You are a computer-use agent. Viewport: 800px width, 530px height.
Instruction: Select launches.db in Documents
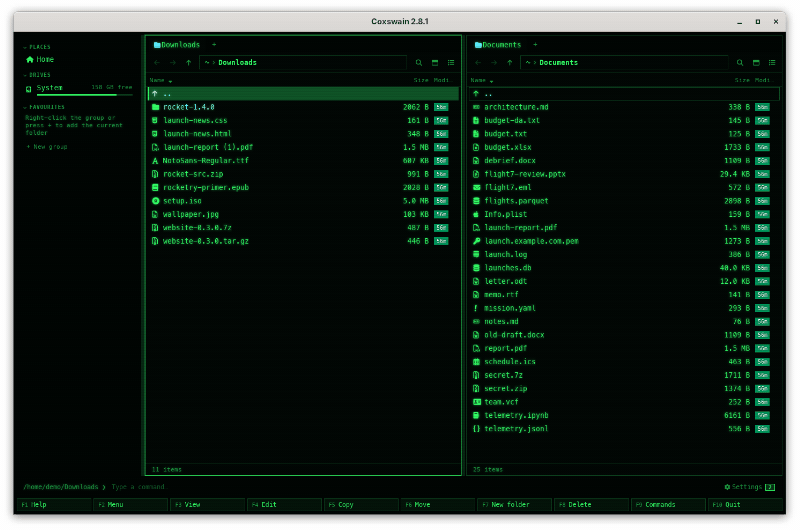[x=624, y=268]
